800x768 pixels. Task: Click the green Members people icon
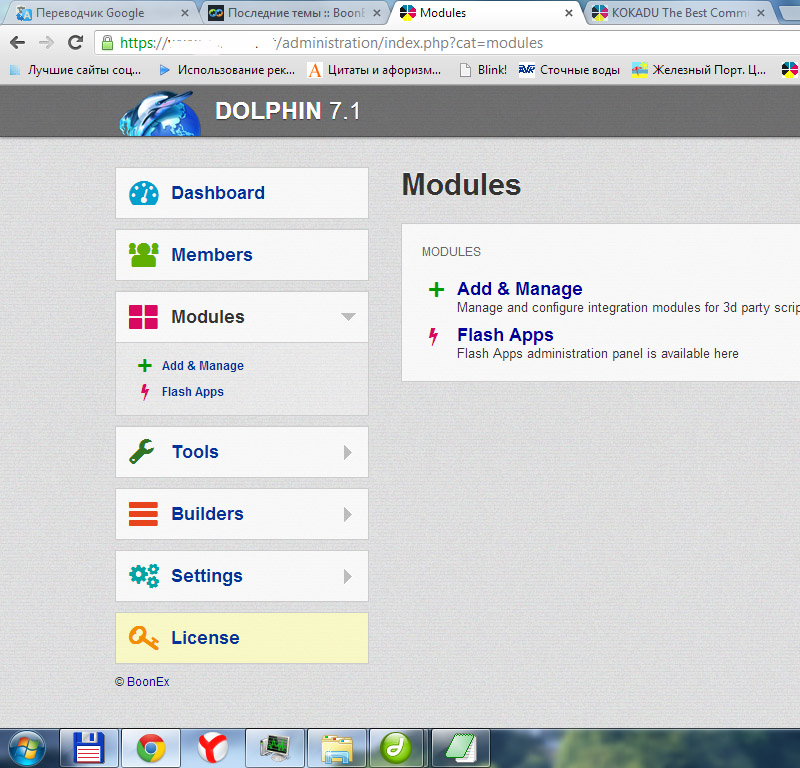point(144,255)
